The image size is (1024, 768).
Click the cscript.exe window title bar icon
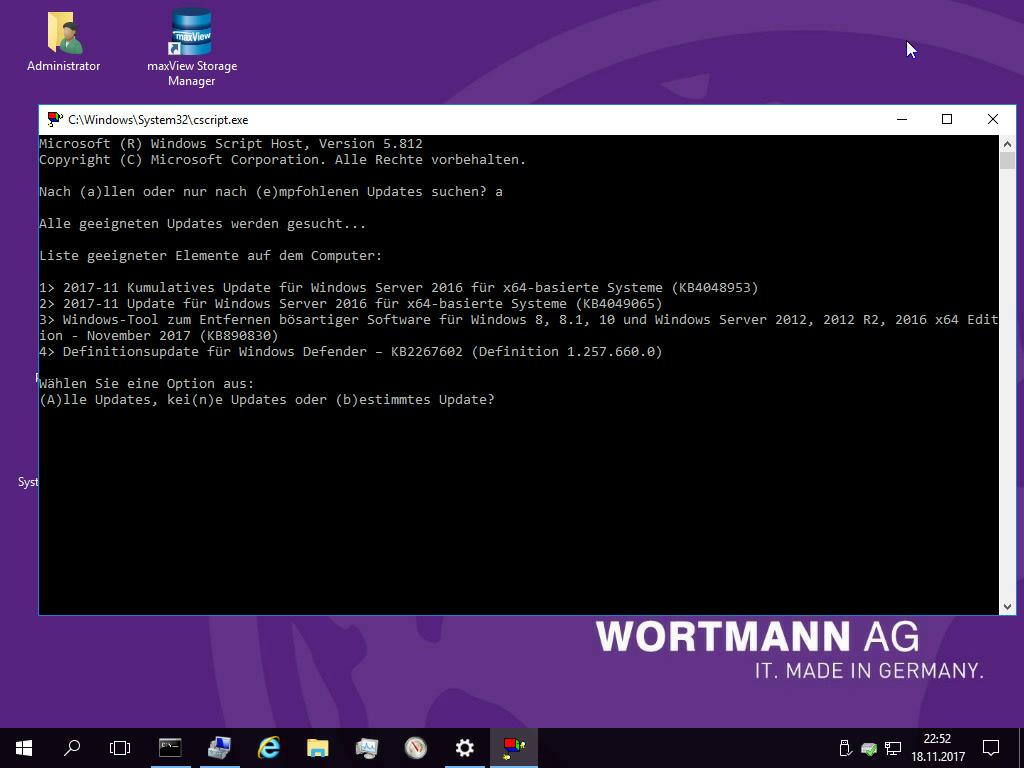click(55, 119)
